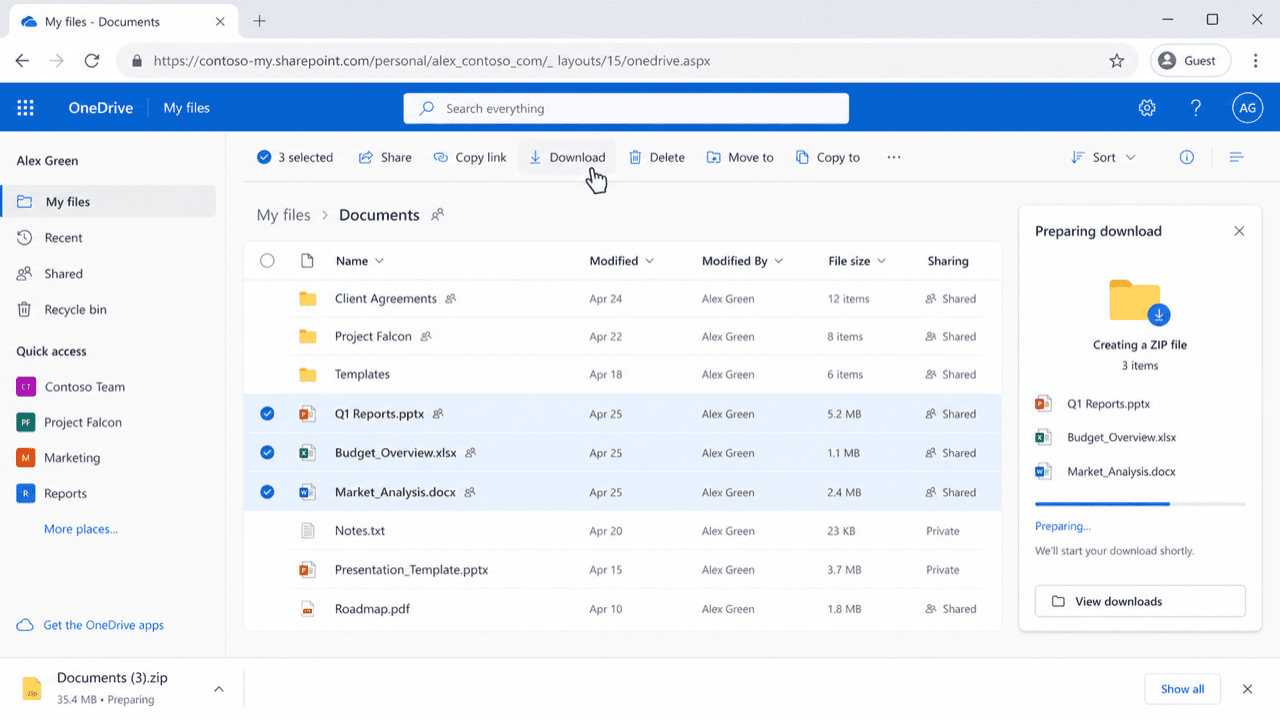The image size is (1280, 720).
Task: Click the Guest profile button
Action: pyautogui.click(x=1188, y=61)
